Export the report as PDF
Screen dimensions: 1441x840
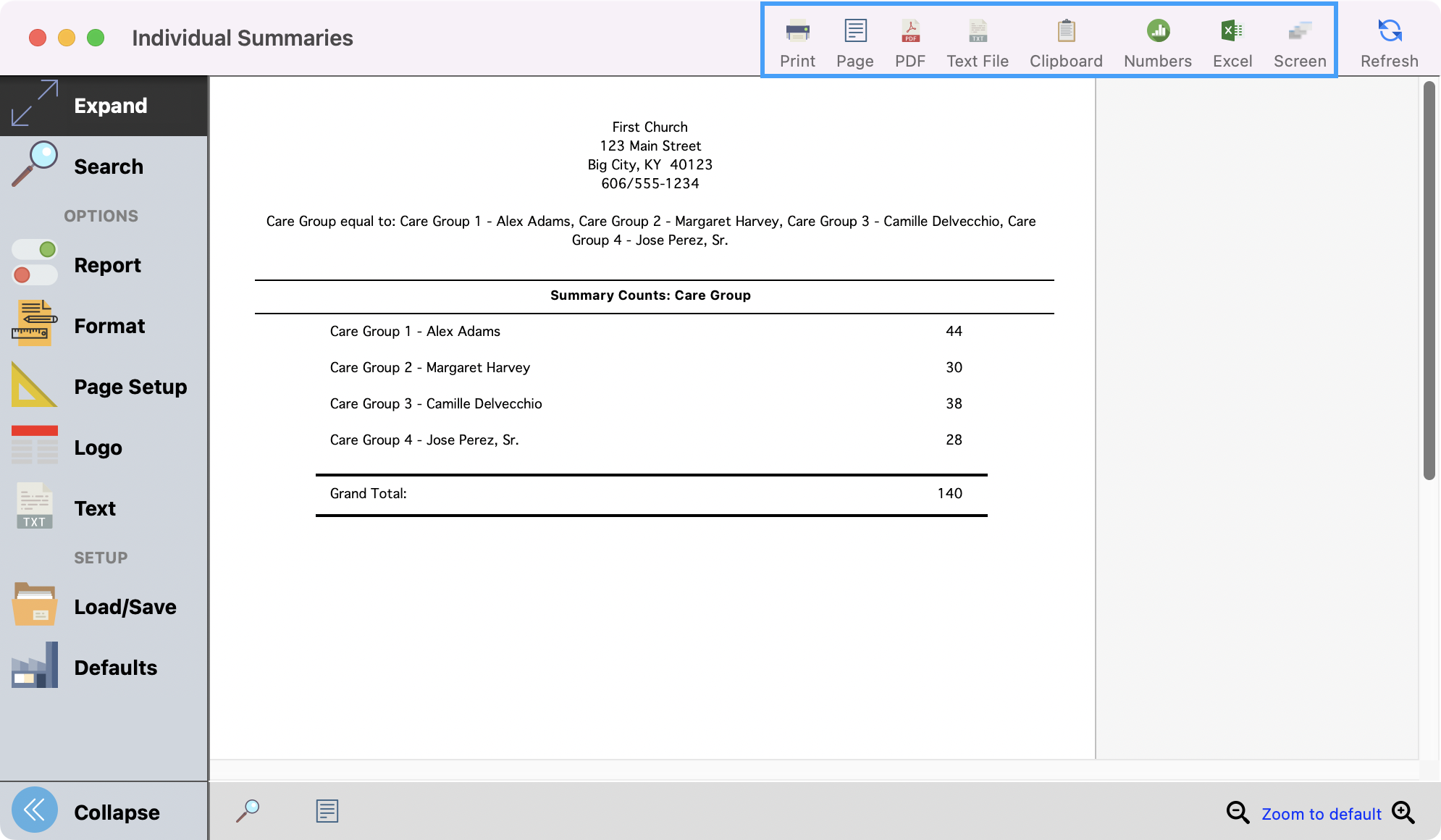(x=909, y=40)
